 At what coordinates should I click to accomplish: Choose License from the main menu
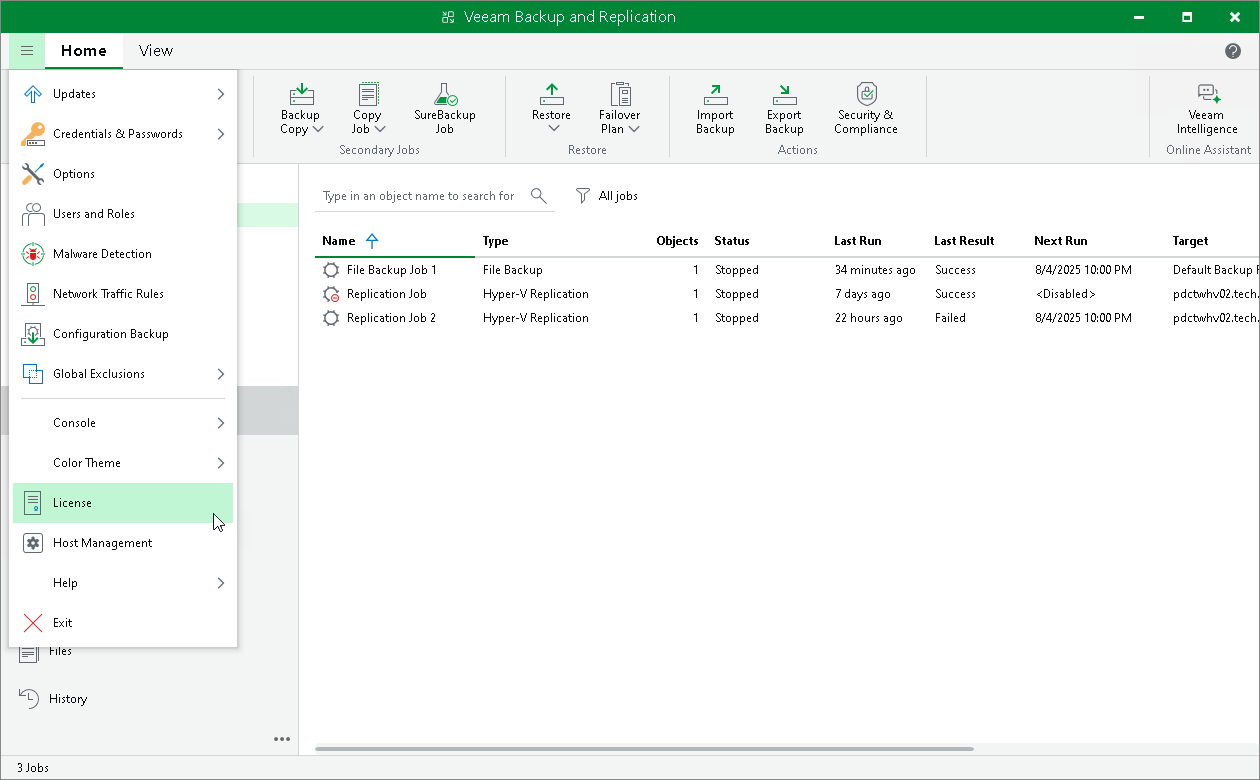point(123,503)
